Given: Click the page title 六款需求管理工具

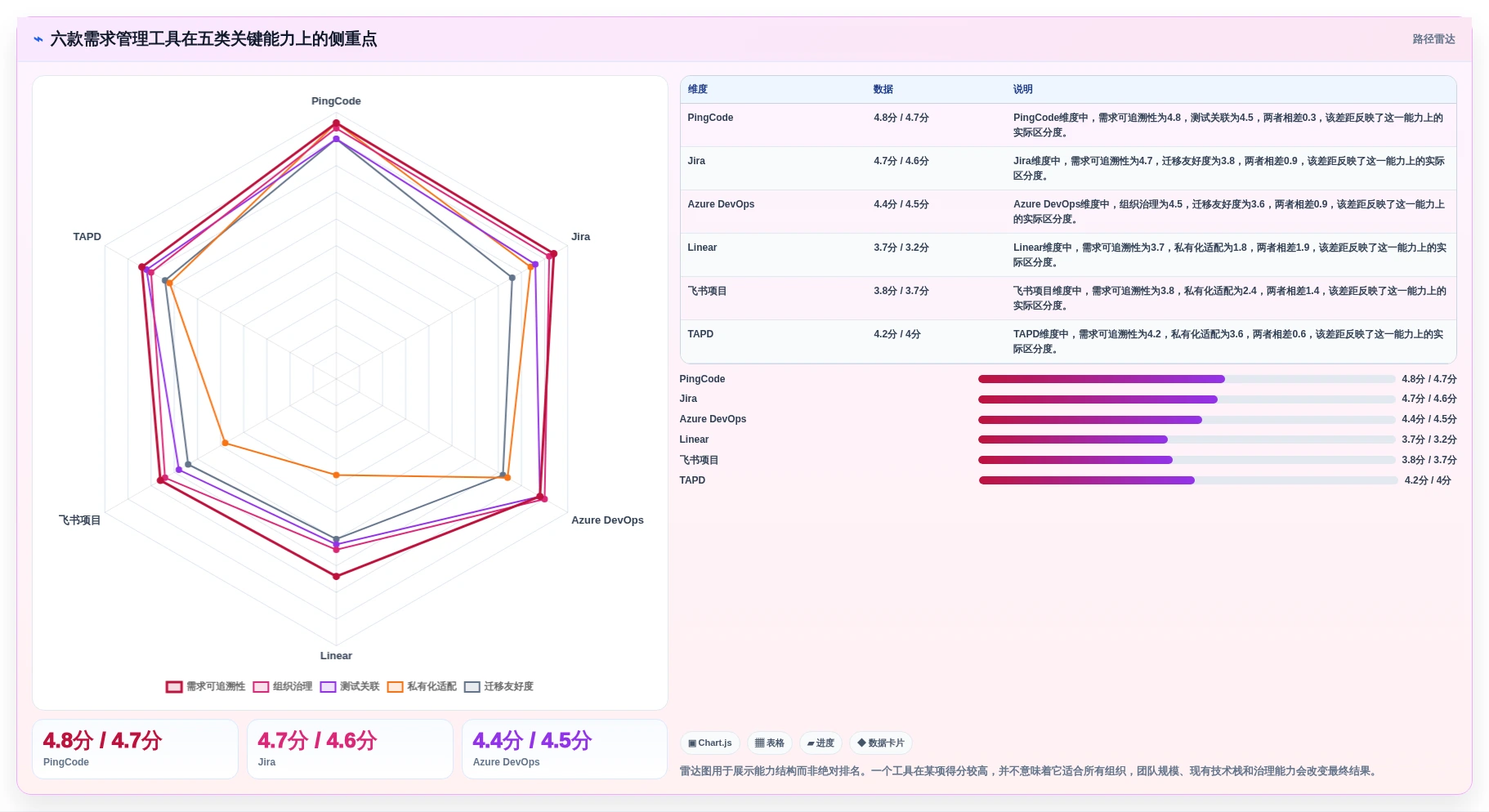Looking at the screenshot, I should coord(213,39).
